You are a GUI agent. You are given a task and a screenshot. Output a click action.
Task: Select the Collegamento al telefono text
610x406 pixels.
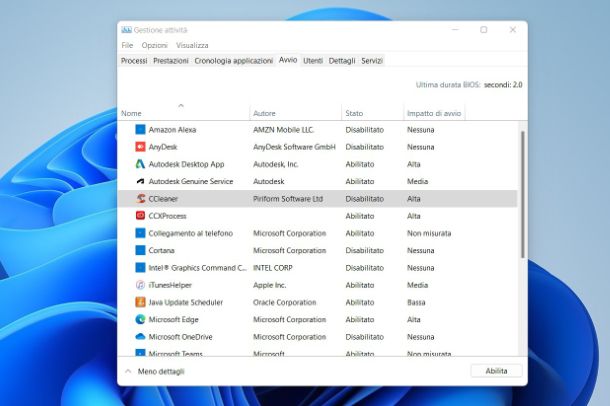[191, 233]
